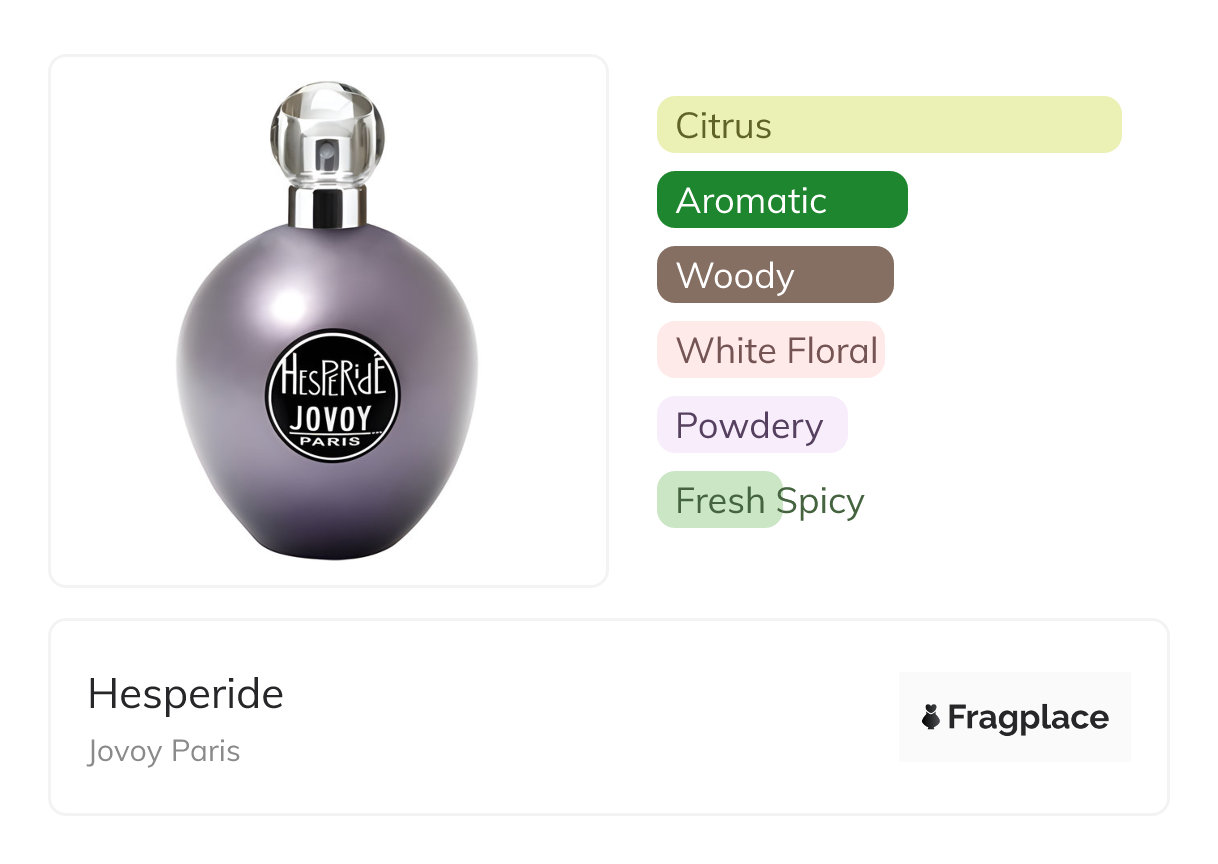Pick the pink White Floral accord bar
The width and height of the screenshot is (1218, 864).
771,350
